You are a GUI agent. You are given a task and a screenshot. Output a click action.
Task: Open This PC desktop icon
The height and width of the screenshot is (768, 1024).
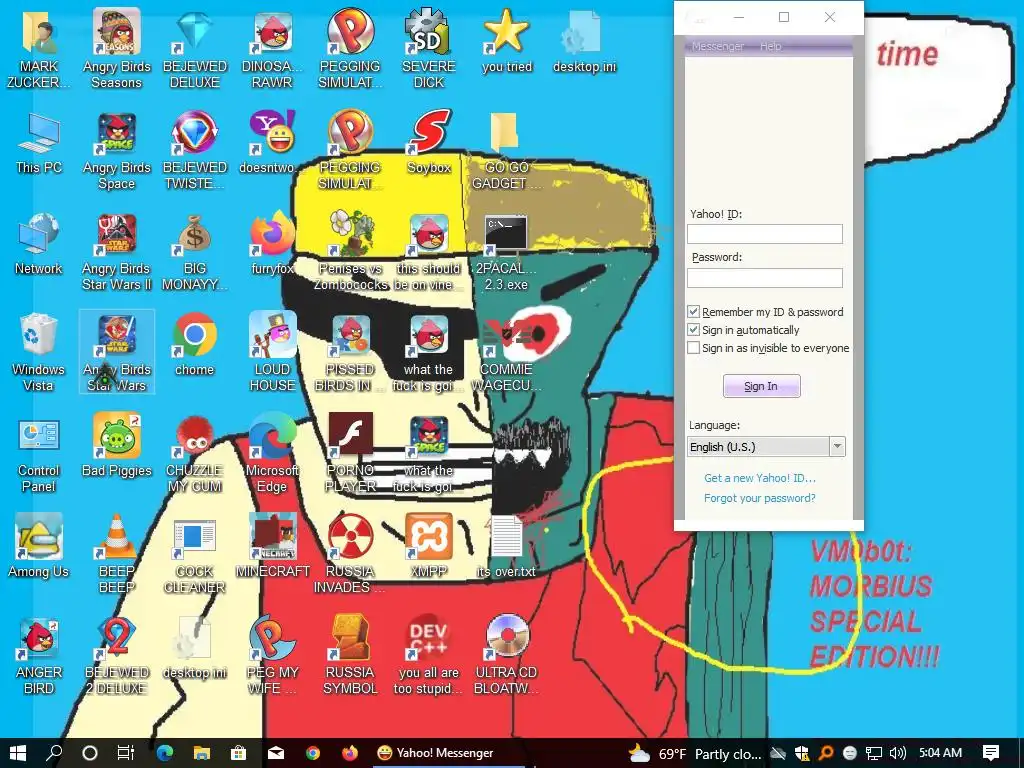39,143
